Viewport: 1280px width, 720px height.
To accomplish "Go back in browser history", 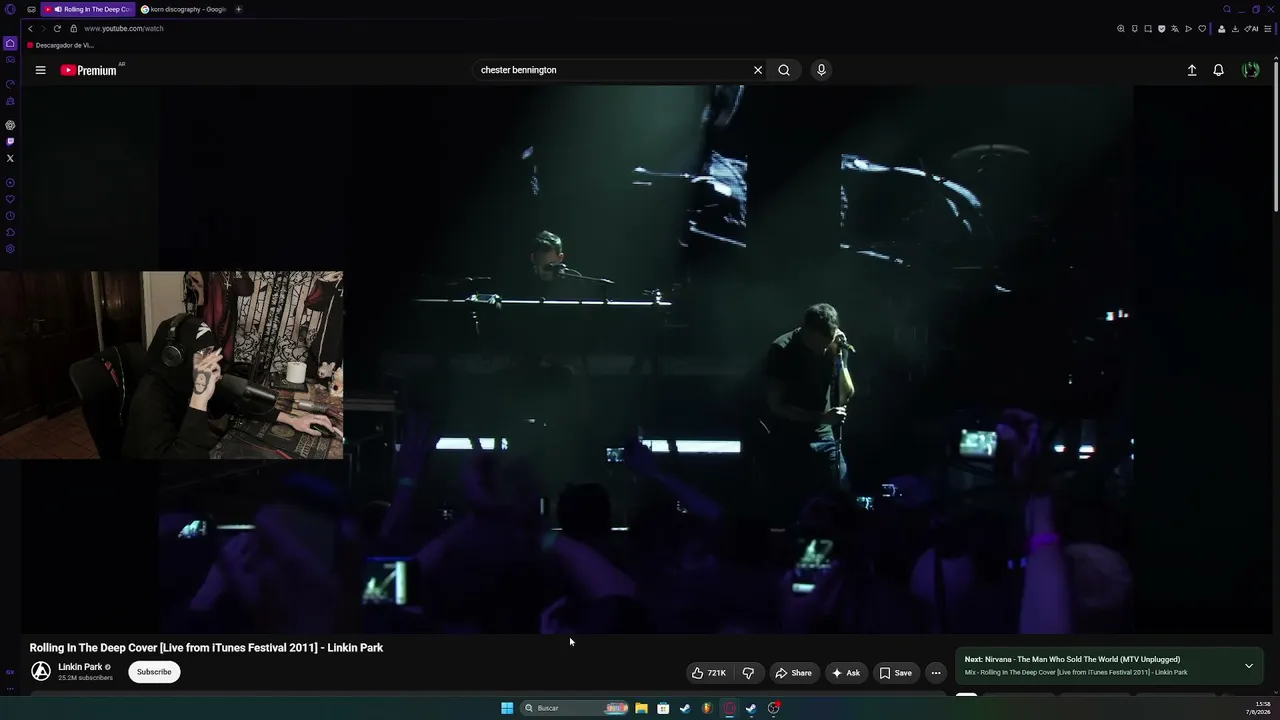I will click(x=30, y=28).
